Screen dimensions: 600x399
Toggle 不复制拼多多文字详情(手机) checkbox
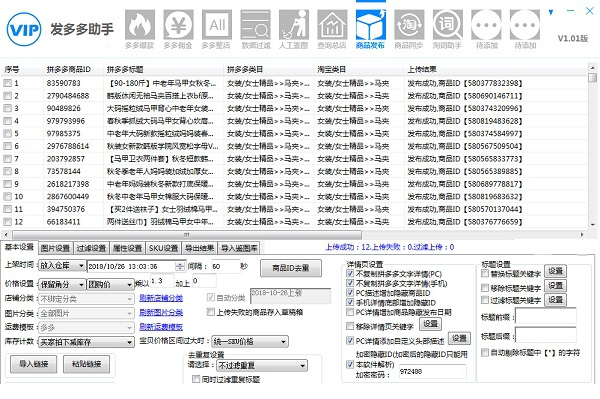(x=350, y=283)
